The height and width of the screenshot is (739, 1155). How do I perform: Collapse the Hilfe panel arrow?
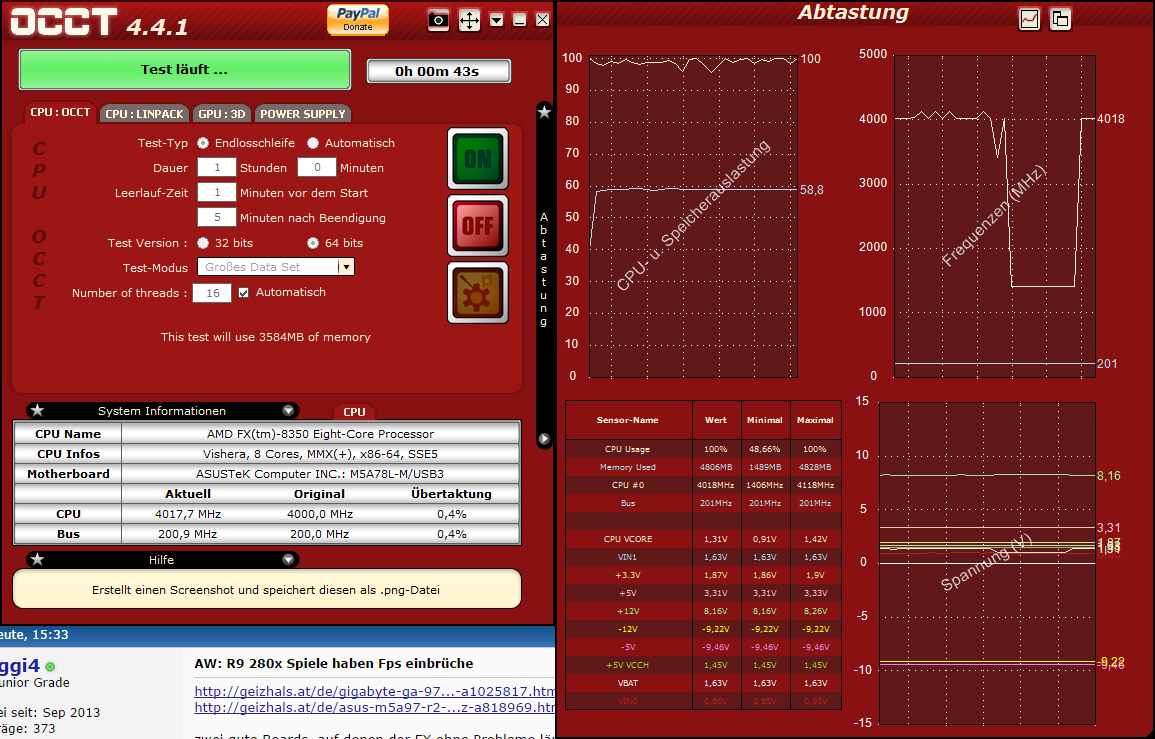point(288,559)
